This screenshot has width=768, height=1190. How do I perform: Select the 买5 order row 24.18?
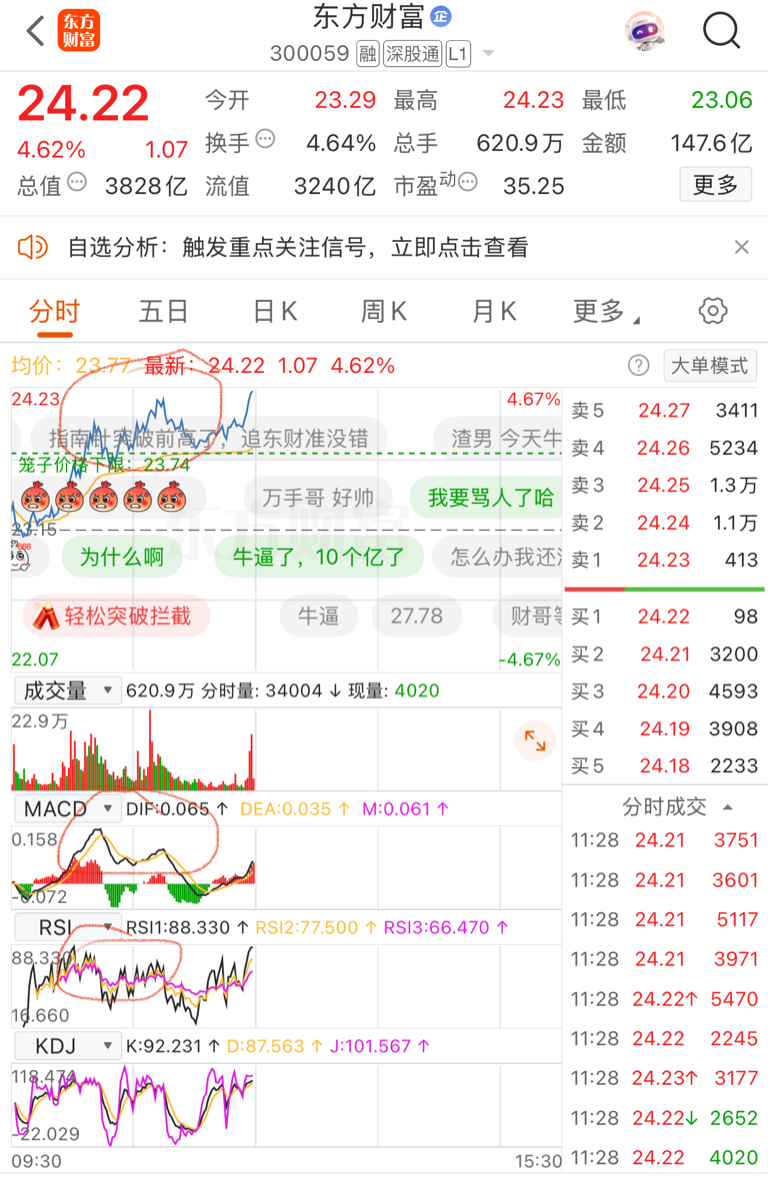click(x=664, y=766)
